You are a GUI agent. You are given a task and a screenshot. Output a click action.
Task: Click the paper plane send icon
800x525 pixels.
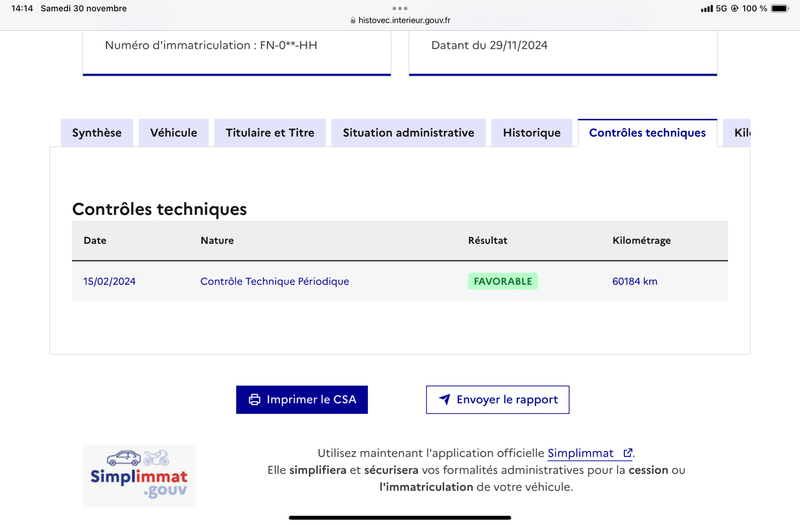pos(444,399)
